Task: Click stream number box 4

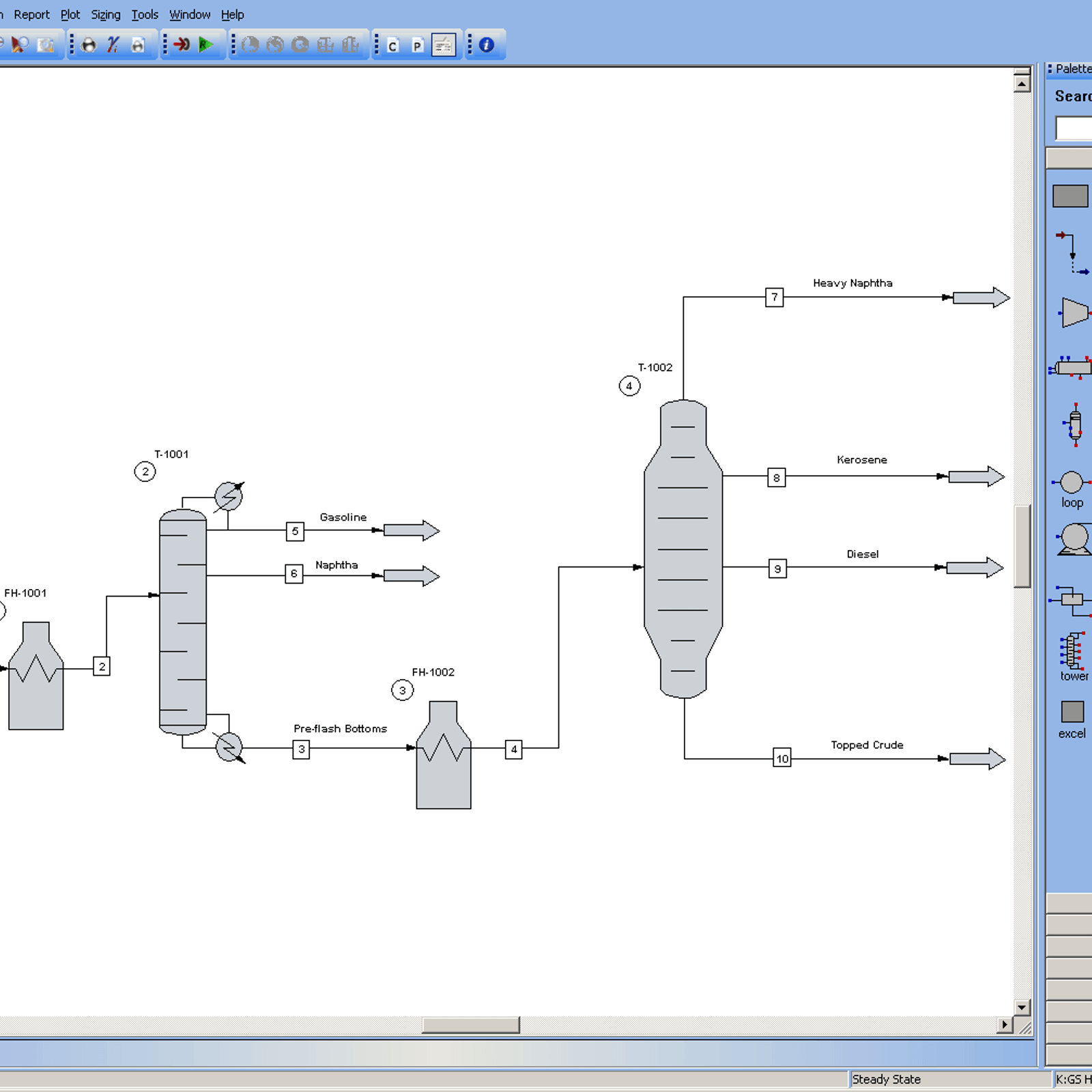Action: click(513, 749)
